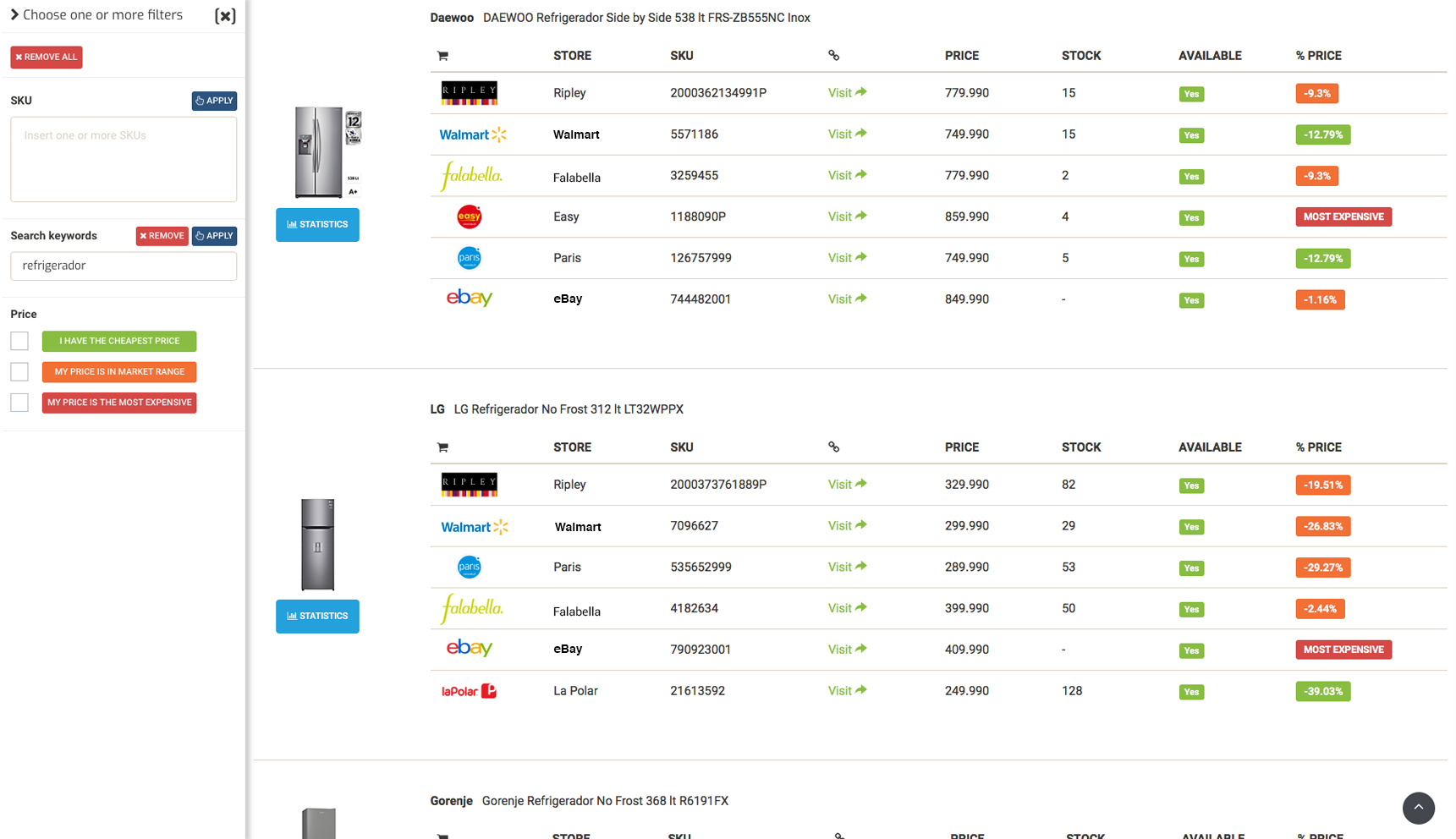Click the Paris logo in Daewoo table
The height and width of the screenshot is (839, 1456).
[469, 258]
